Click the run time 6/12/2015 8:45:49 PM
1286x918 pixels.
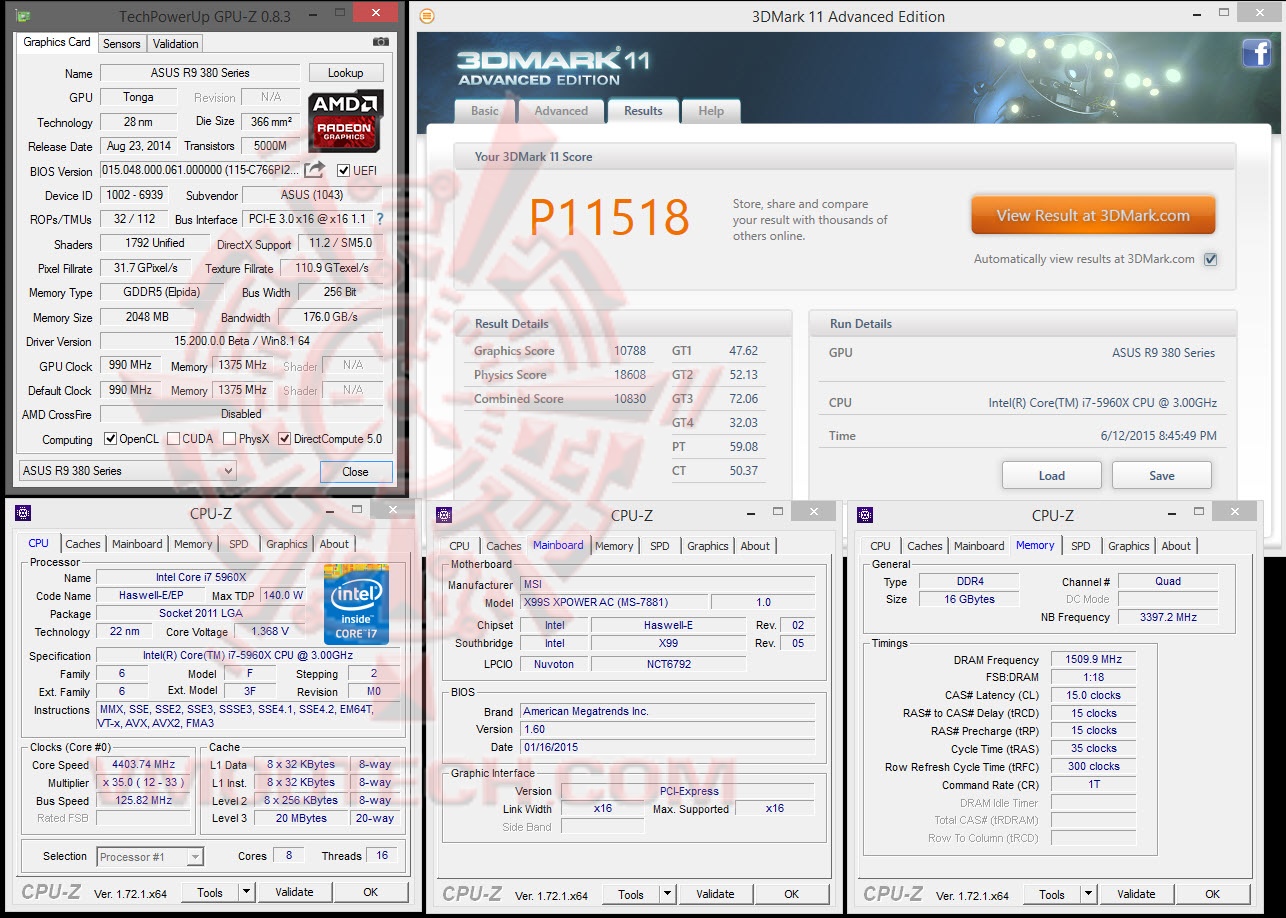(x=1159, y=436)
